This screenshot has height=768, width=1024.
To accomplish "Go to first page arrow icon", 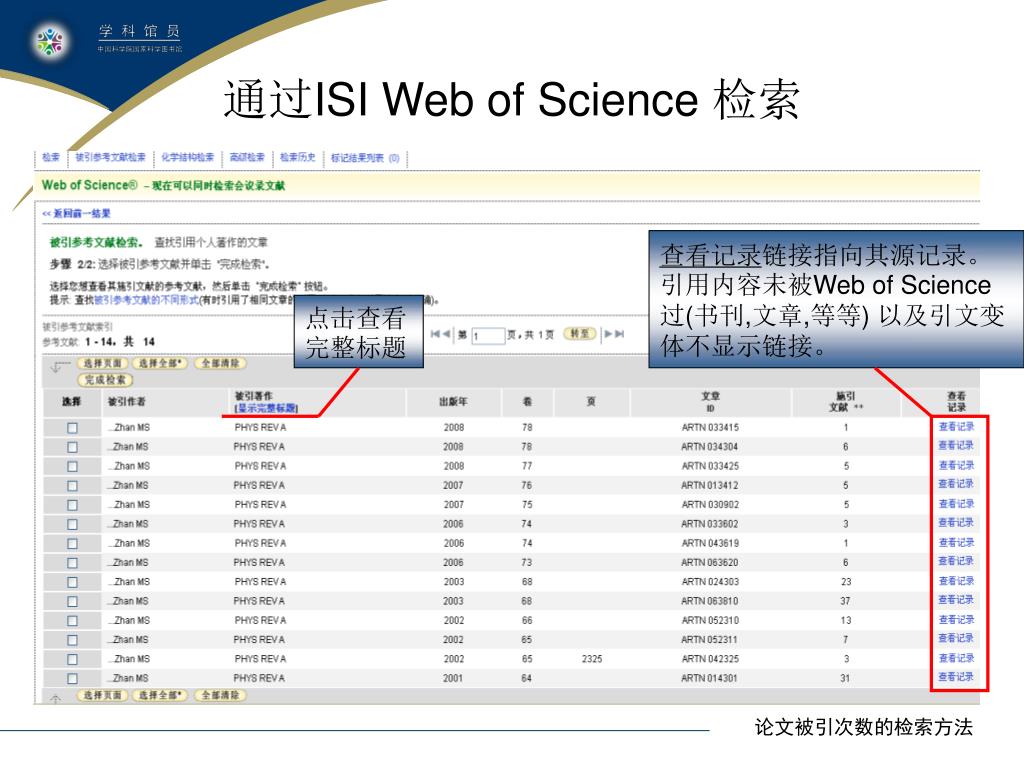I will [x=434, y=334].
